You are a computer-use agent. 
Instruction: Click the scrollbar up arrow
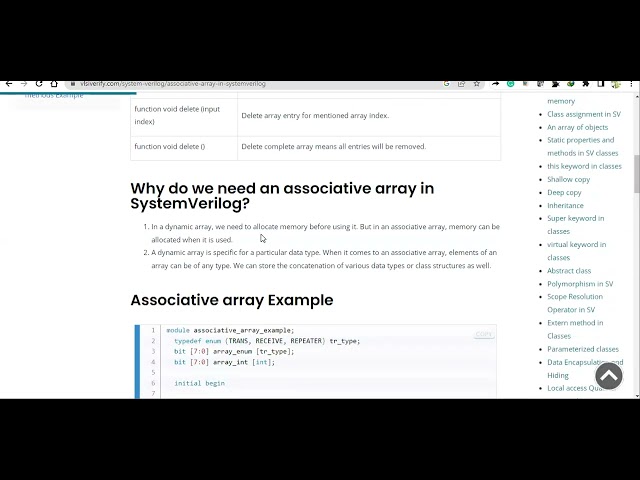pos(637,96)
